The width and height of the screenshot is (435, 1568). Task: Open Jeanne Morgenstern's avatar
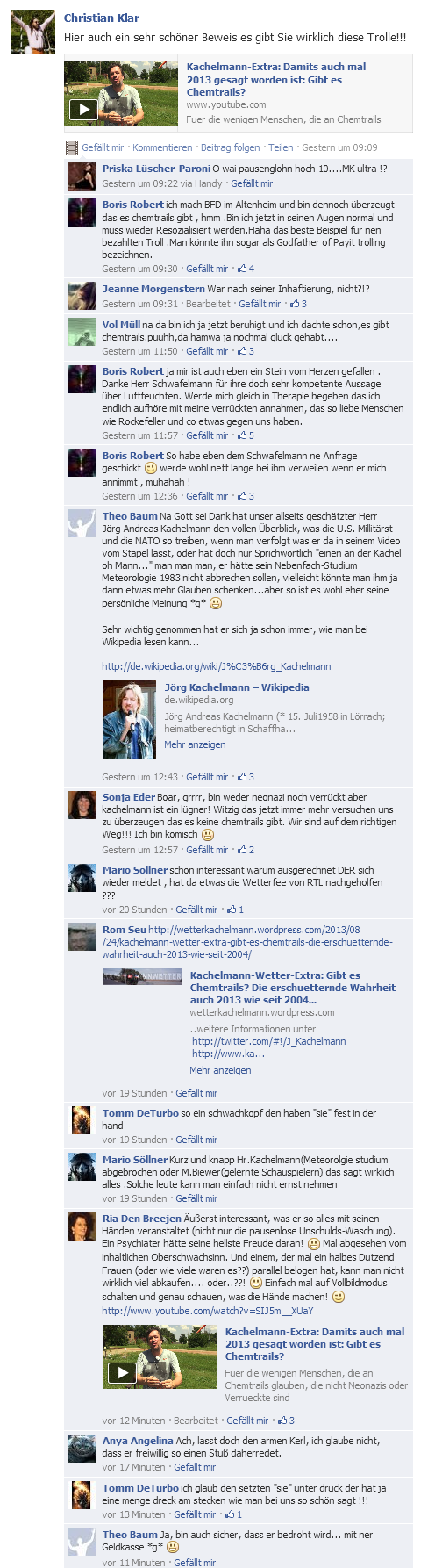[x=82, y=296]
